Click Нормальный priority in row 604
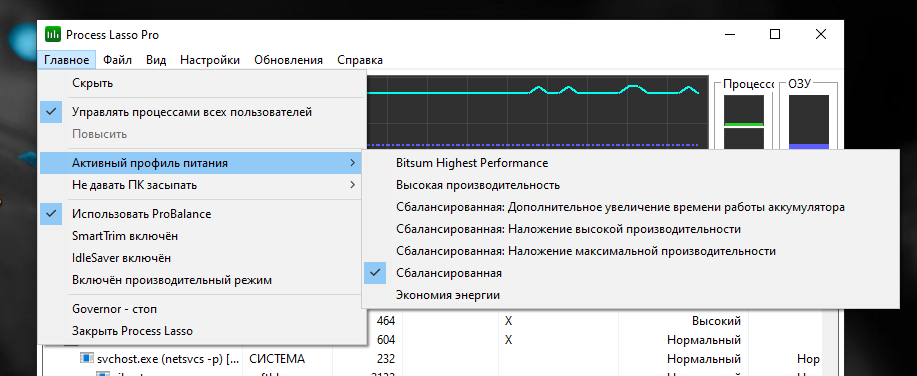Image resolution: width=917 pixels, height=376 pixels. coord(704,340)
